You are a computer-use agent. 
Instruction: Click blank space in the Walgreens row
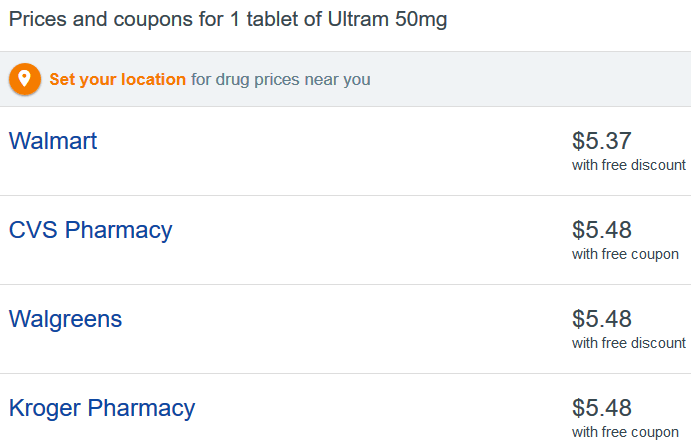[x=344, y=329]
